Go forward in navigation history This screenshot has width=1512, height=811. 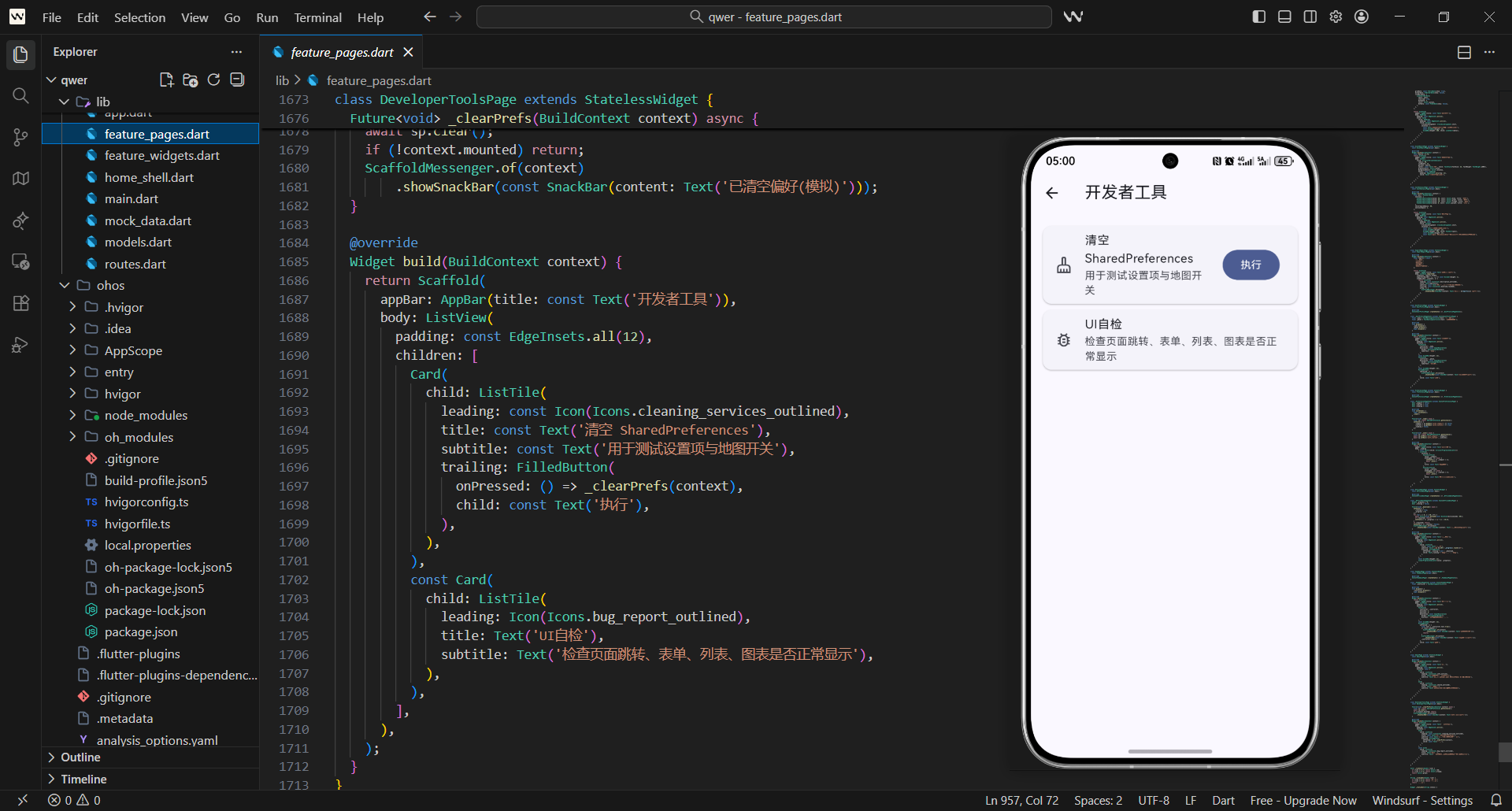tap(456, 17)
